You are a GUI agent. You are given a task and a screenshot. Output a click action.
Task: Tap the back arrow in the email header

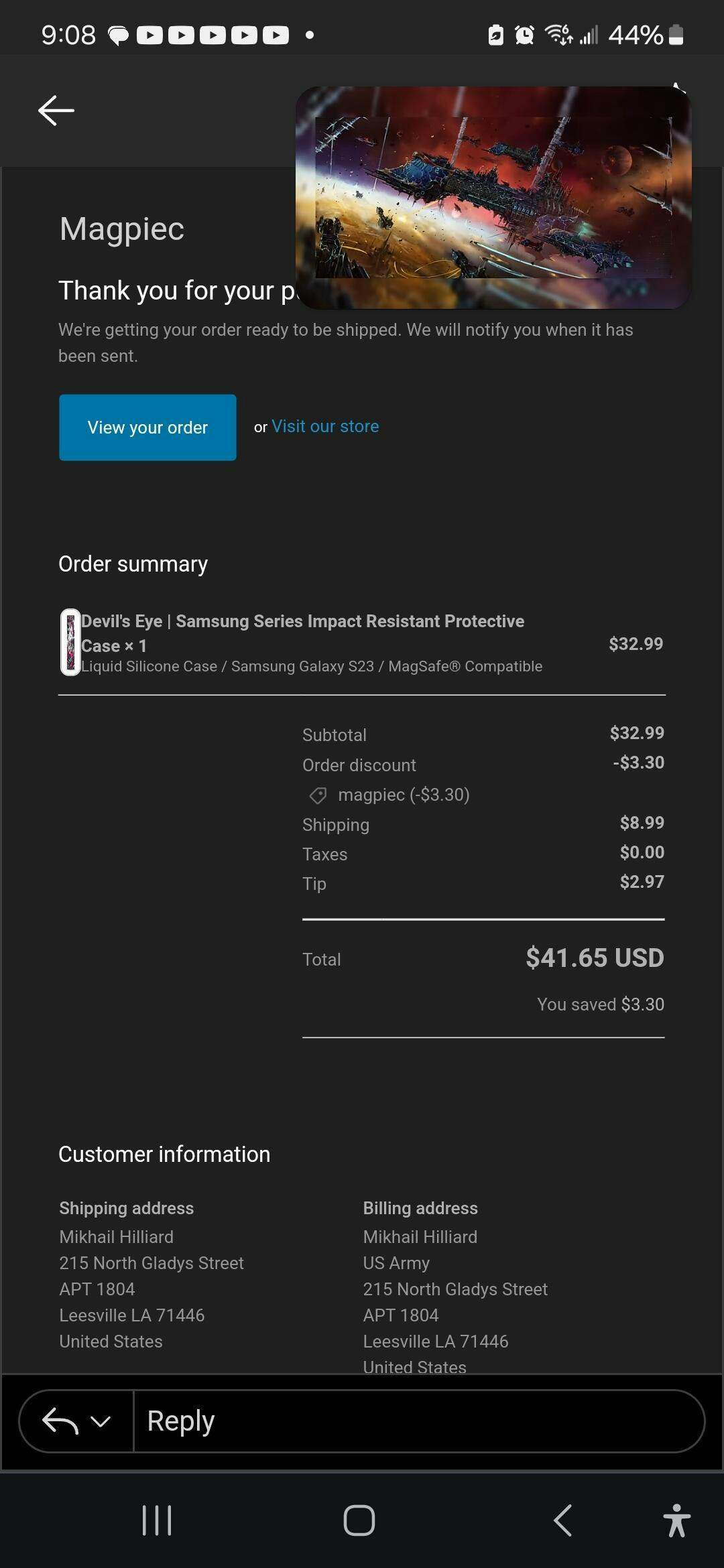coord(56,111)
